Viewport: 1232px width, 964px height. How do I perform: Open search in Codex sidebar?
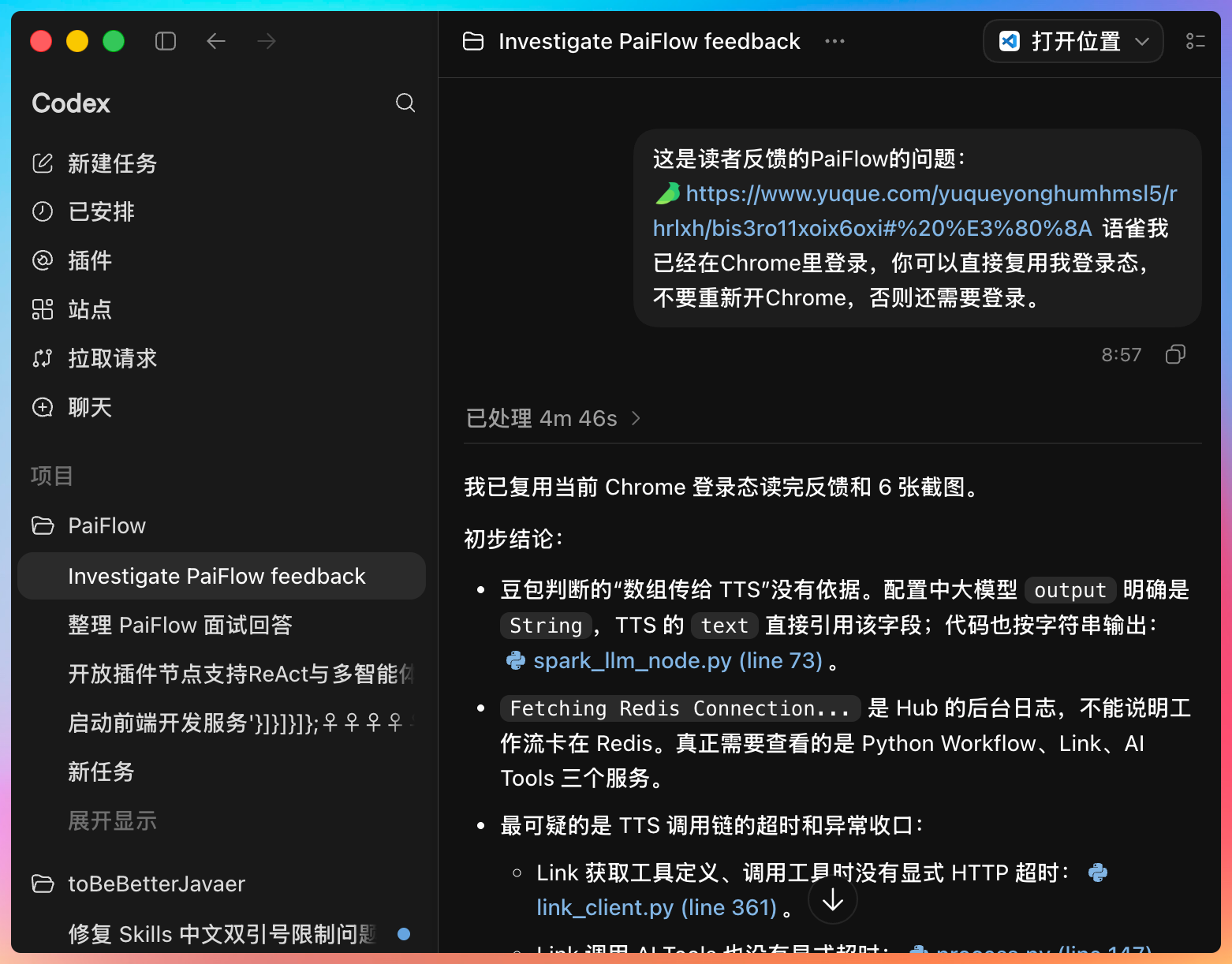point(405,103)
